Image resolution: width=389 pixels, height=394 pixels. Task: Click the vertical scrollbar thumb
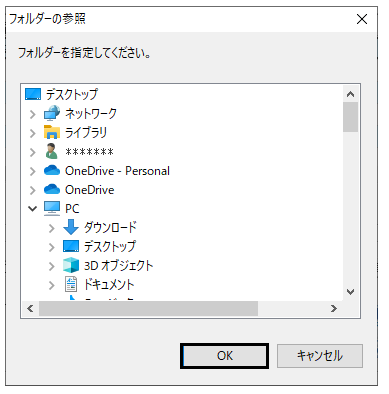[350, 117]
